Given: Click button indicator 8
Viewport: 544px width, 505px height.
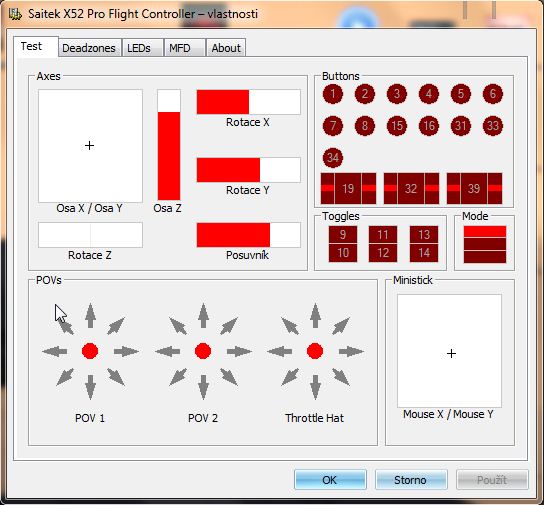Looking at the screenshot, I should (365, 126).
